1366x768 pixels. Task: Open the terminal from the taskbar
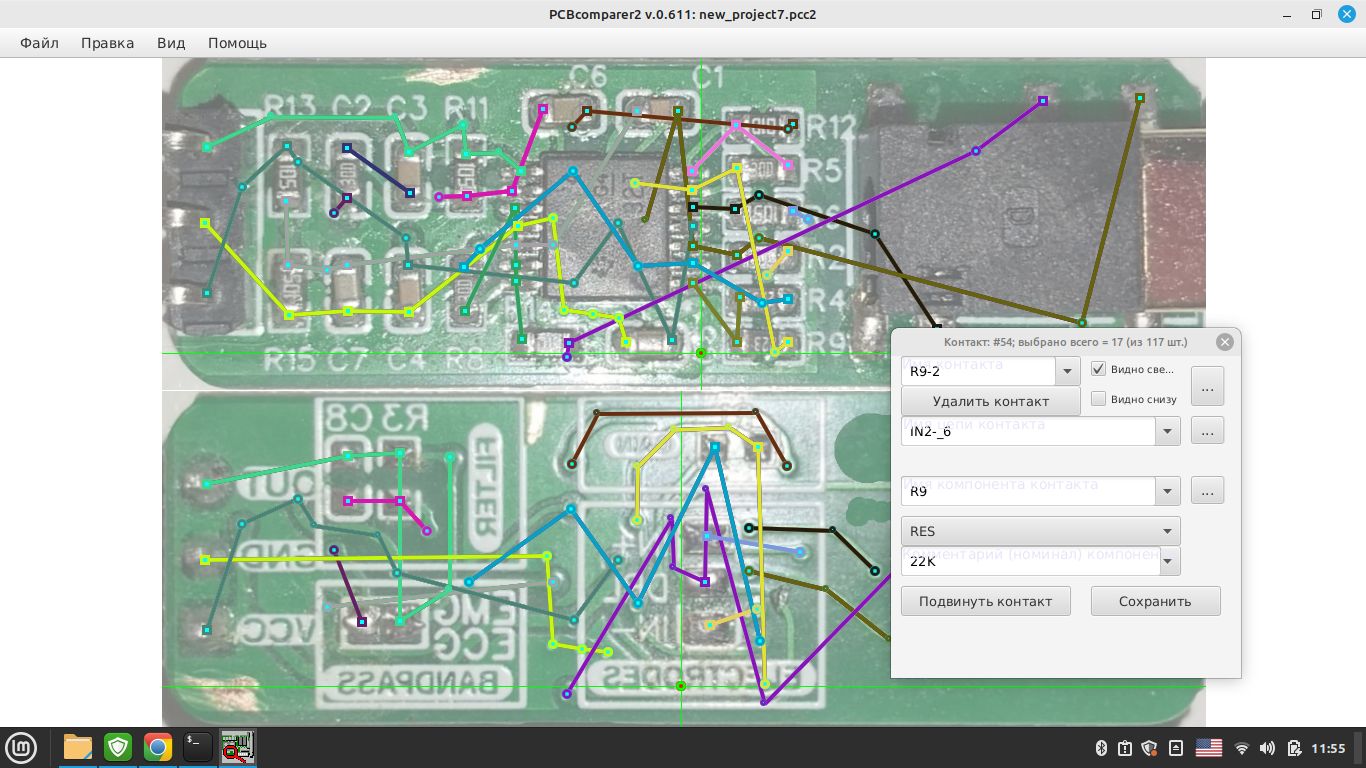(x=197, y=747)
